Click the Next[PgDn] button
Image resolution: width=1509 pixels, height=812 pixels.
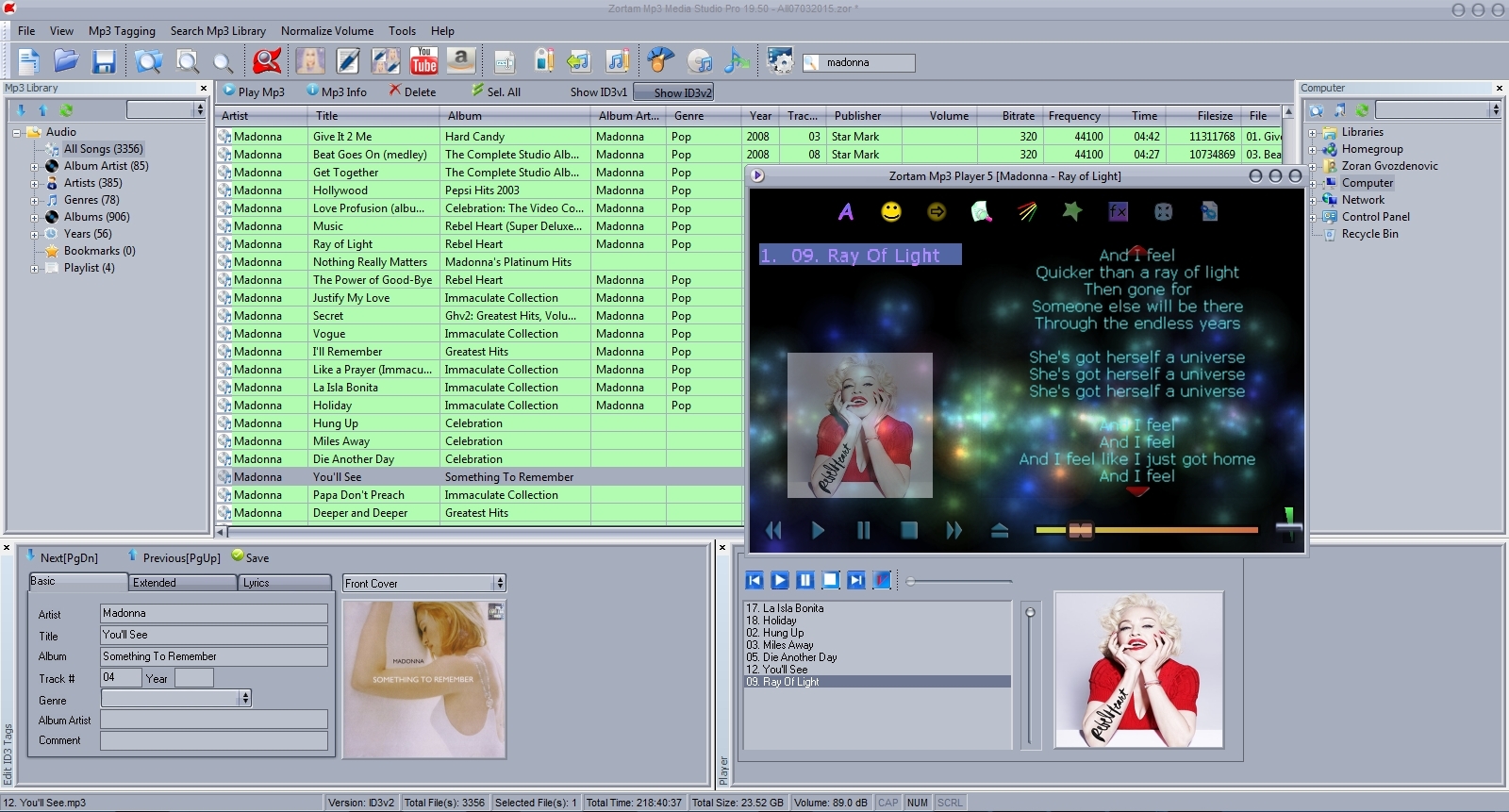tap(61, 557)
